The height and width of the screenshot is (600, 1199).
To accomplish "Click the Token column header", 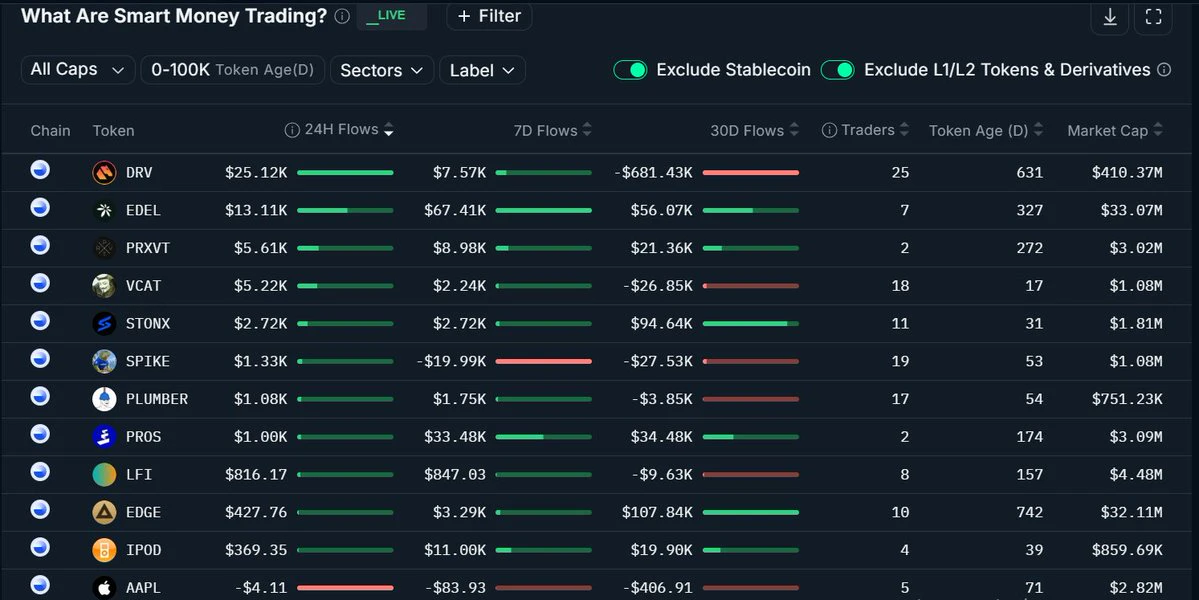I will coord(113,131).
